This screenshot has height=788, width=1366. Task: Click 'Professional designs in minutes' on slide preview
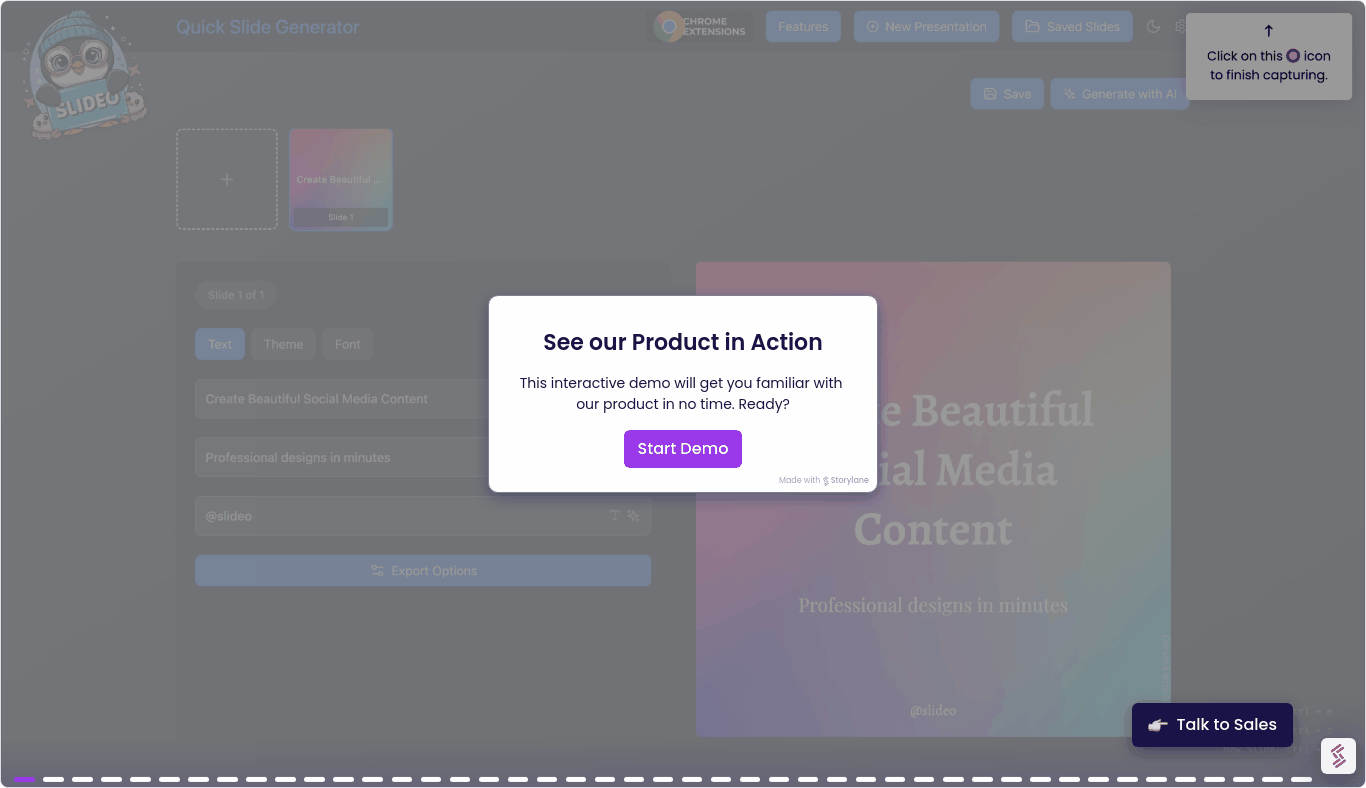(x=933, y=605)
